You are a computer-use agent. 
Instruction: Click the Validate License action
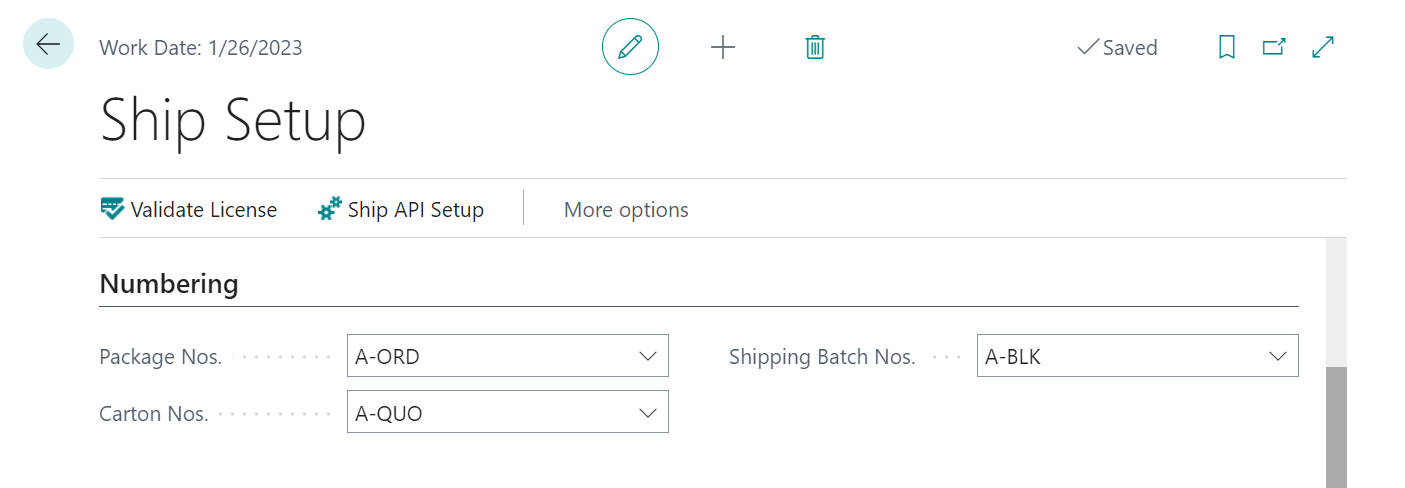coord(189,210)
